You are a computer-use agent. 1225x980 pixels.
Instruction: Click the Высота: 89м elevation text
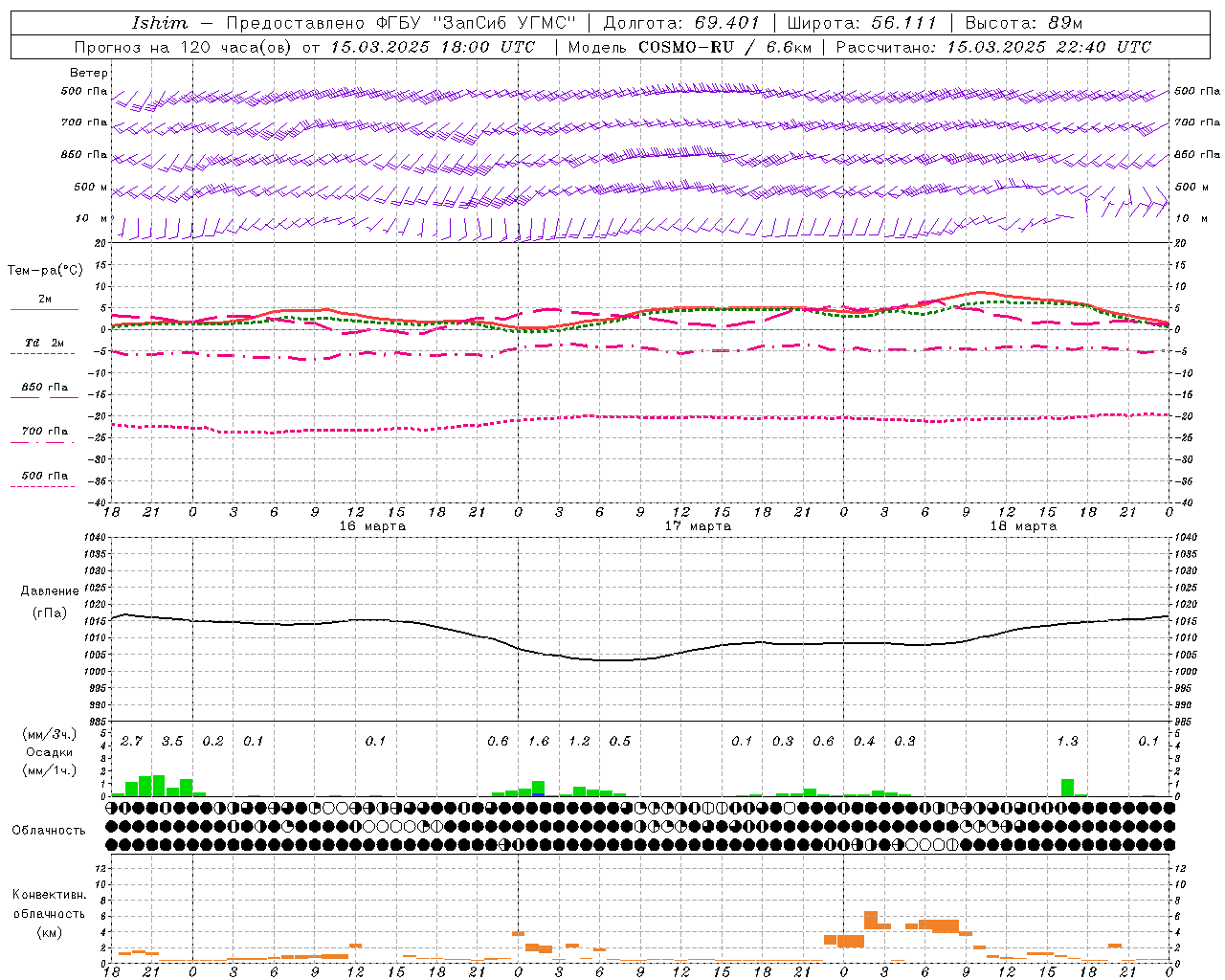tap(1023, 23)
